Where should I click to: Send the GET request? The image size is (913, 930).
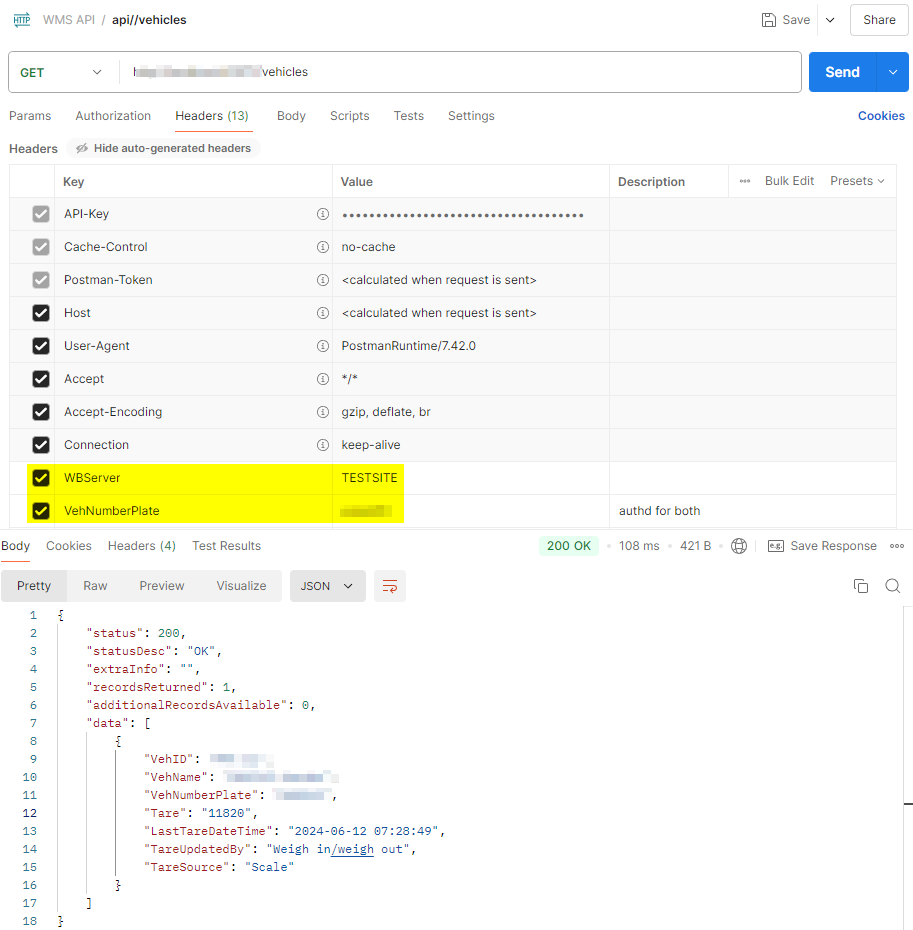tap(842, 72)
